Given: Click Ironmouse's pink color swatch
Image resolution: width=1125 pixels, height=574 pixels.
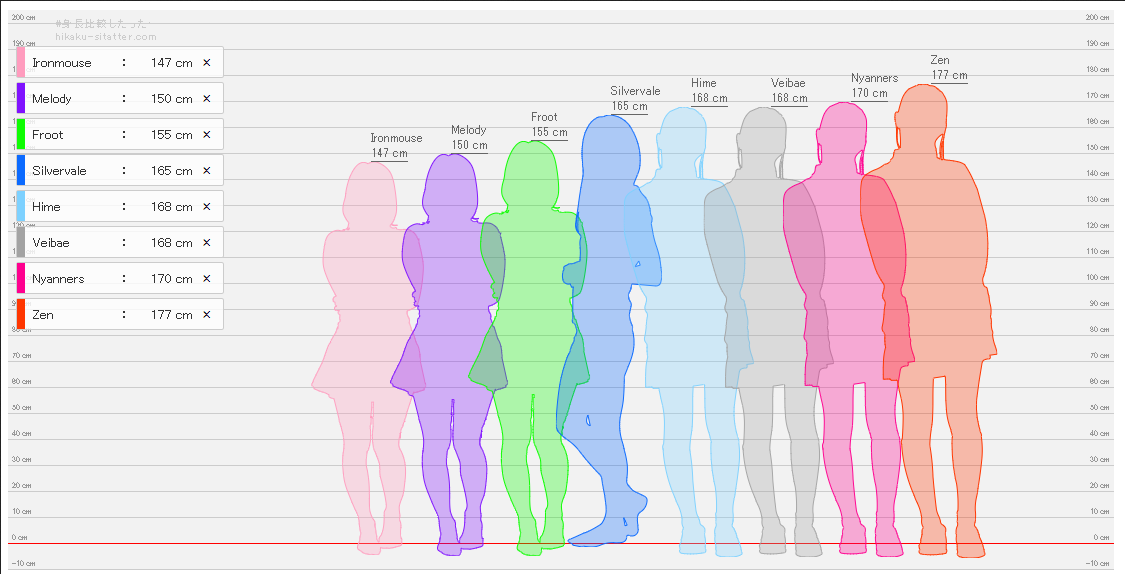Looking at the screenshot, I should (21, 62).
